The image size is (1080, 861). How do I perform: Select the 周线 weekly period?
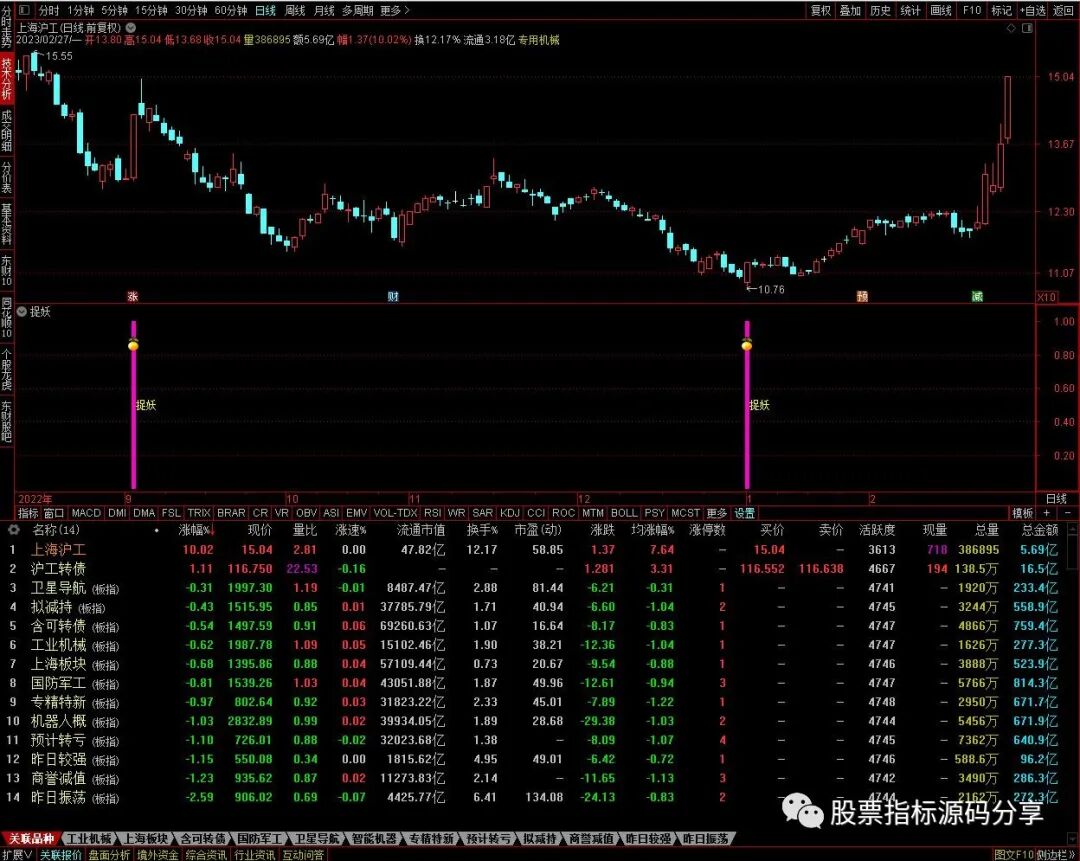295,10
